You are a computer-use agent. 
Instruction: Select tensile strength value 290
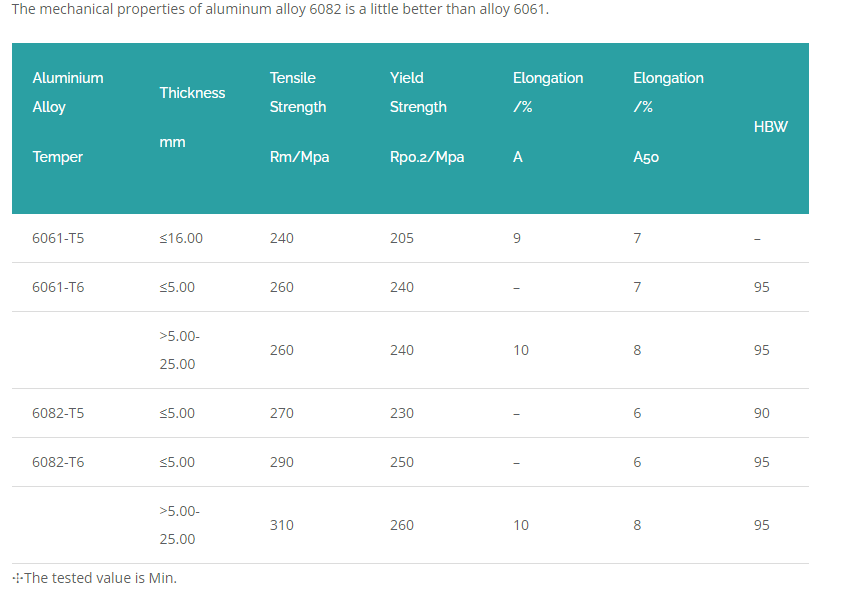tap(281, 462)
